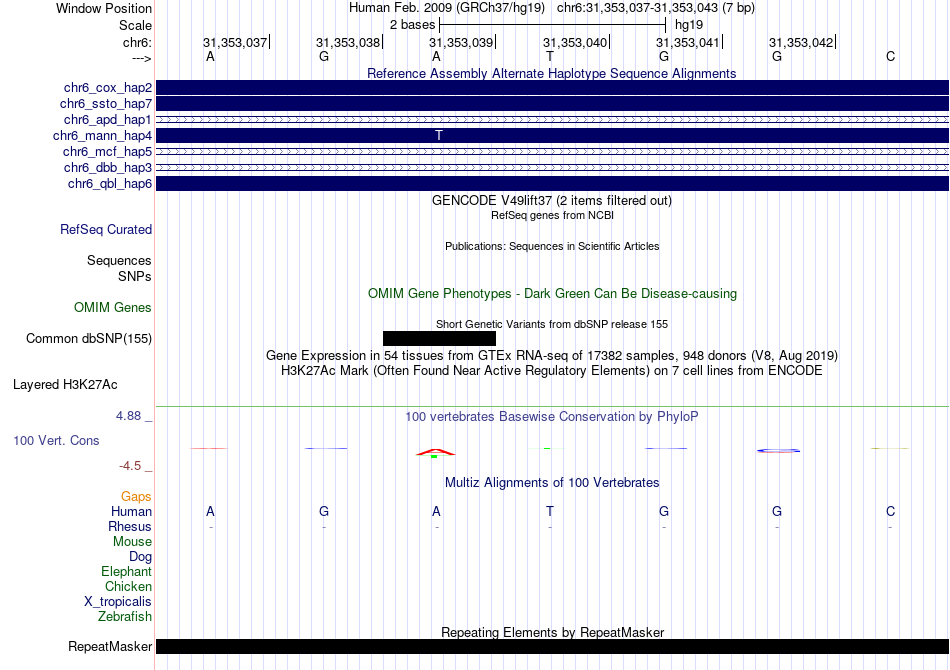This screenshot has height=670, width=950.
Task: Click the Scale label
Action: pyautogui.click(x=135, y=25)
